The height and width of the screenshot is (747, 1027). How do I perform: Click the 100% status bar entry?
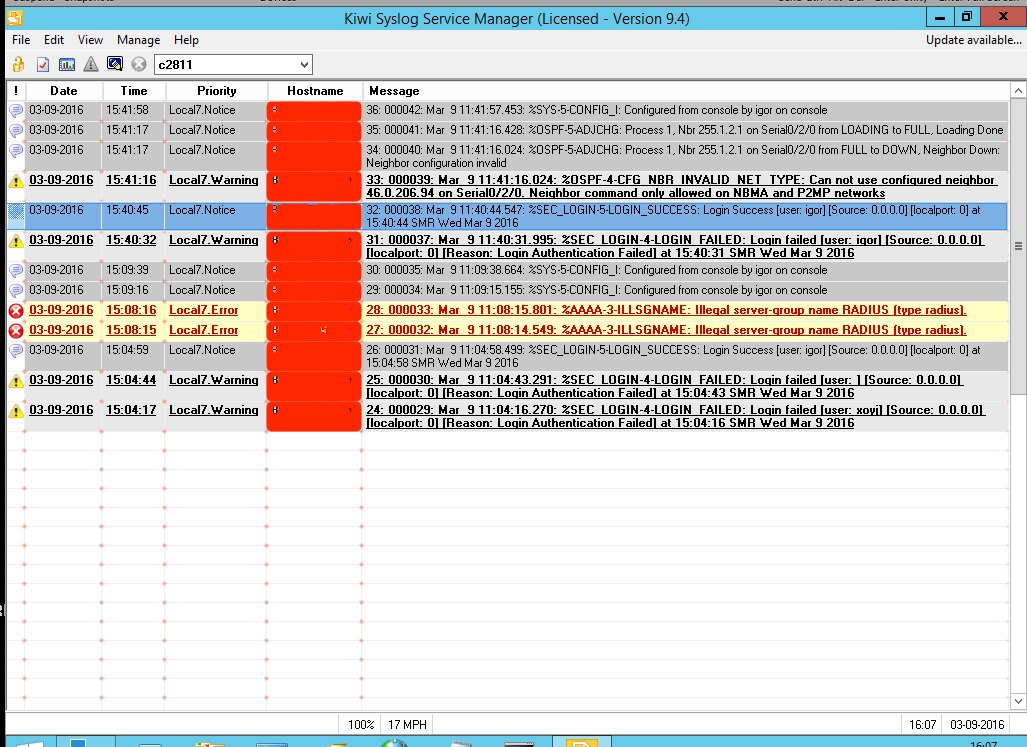point(361,725)
